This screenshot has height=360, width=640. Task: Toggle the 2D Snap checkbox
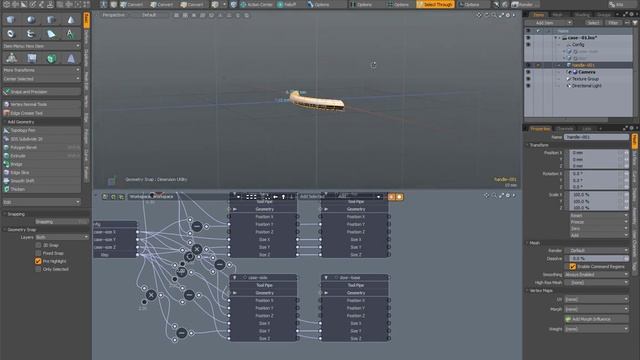click(x=38, y=245)
